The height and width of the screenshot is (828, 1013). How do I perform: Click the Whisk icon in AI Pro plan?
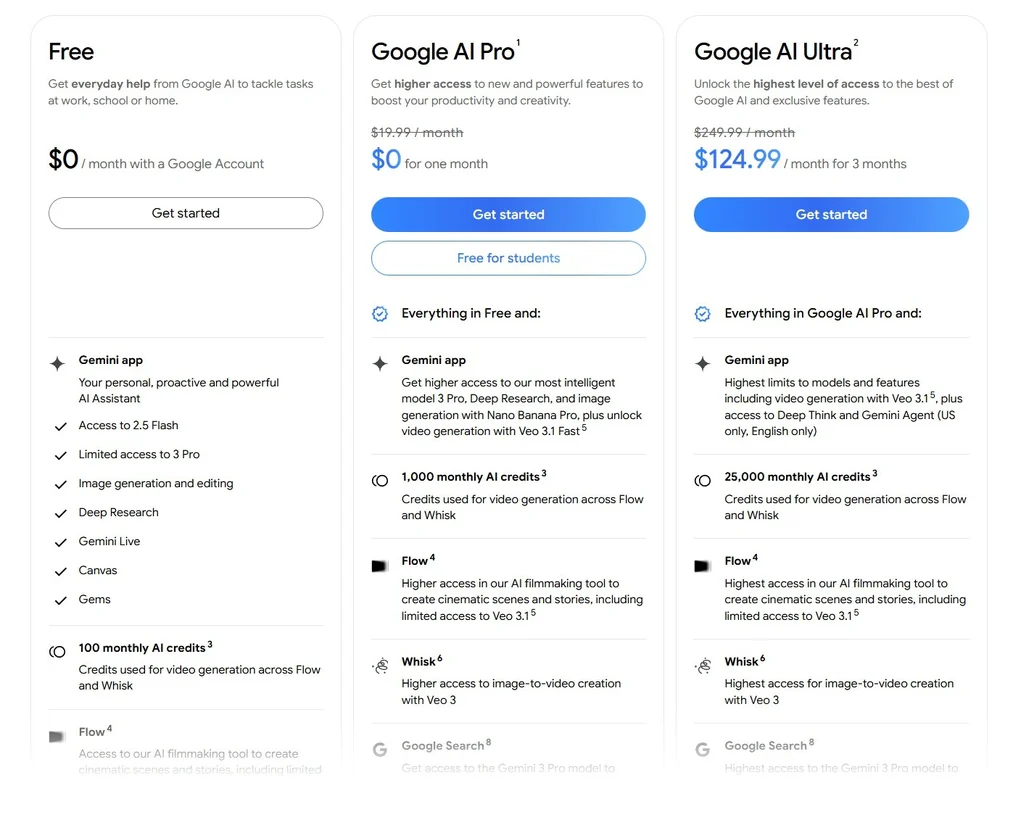pos(380,666)
